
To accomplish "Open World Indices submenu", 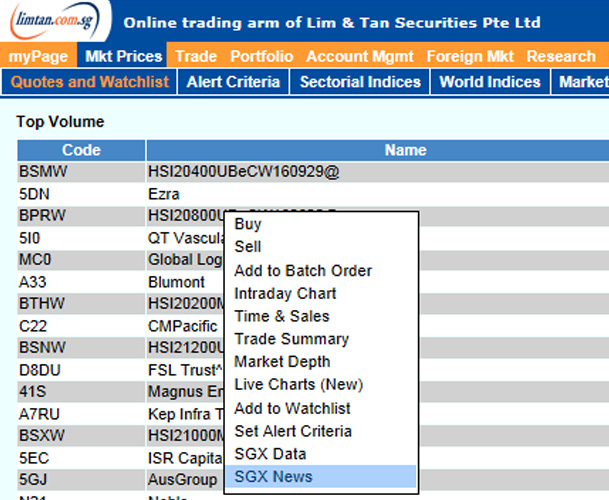I will [490, 82].
